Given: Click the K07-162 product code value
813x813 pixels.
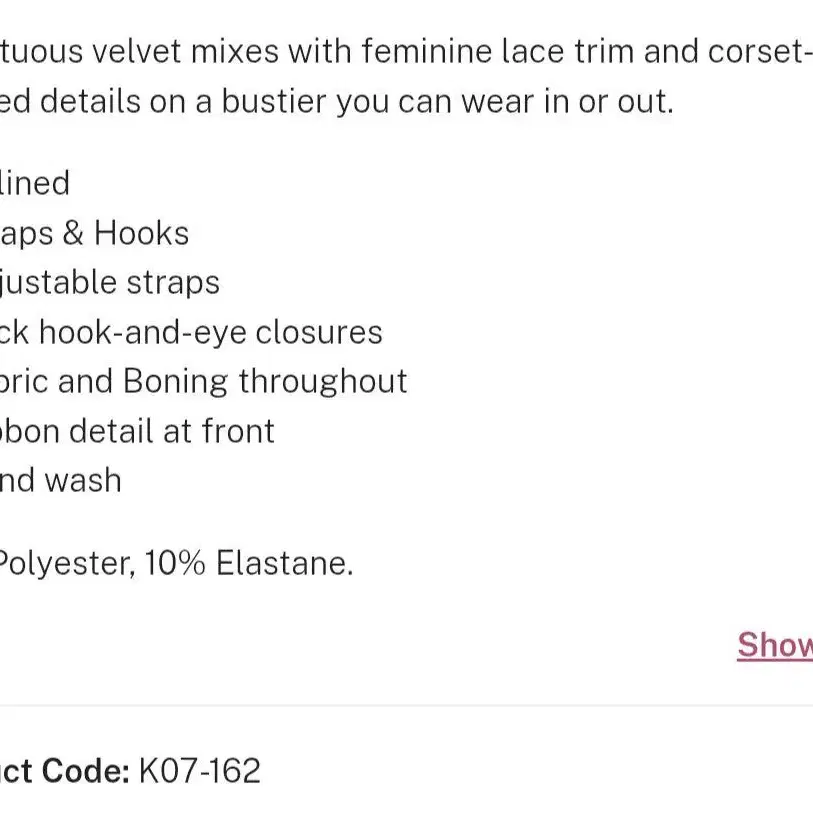Looking at the screenshot, I should tap(199, 771).
